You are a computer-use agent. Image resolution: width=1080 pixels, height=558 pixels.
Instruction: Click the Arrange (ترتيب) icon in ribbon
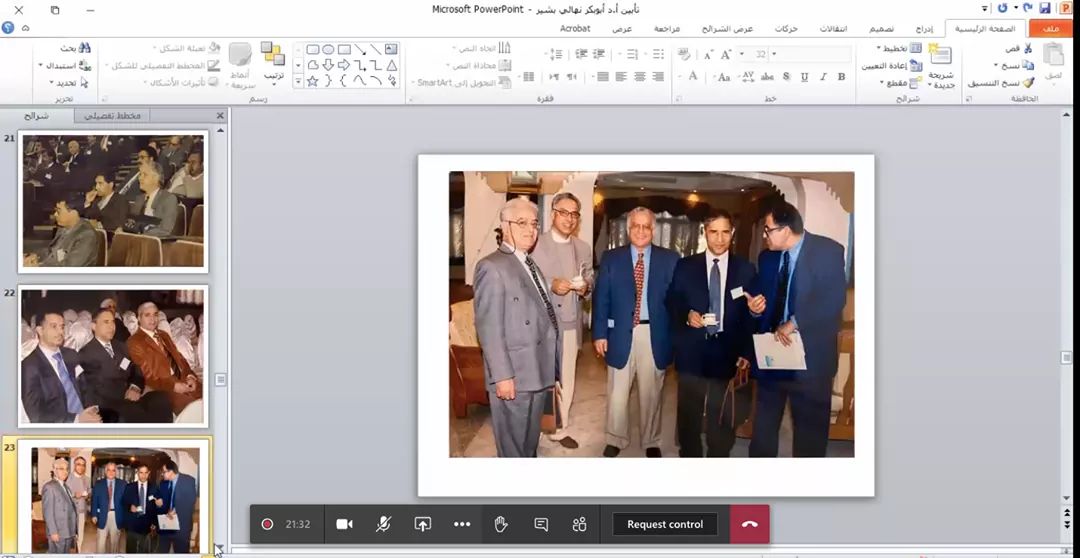point(272,62)
